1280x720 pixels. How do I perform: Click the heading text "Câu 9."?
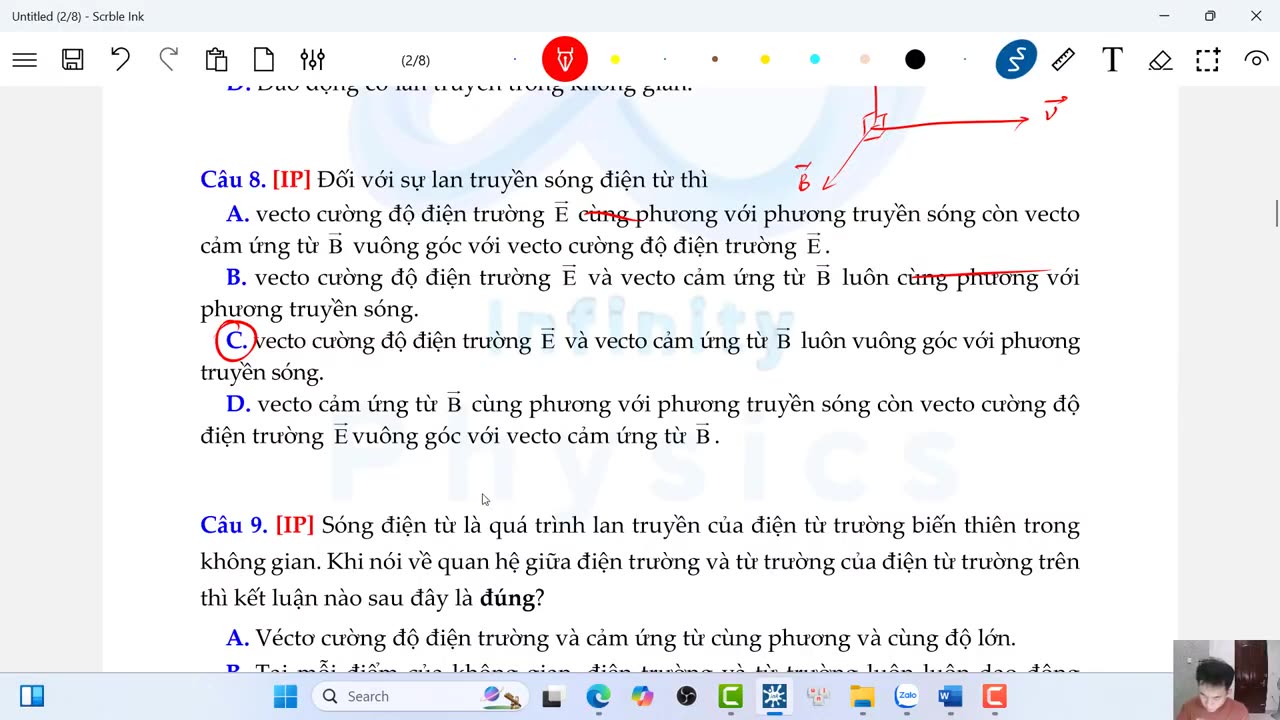tap(234, 526)
